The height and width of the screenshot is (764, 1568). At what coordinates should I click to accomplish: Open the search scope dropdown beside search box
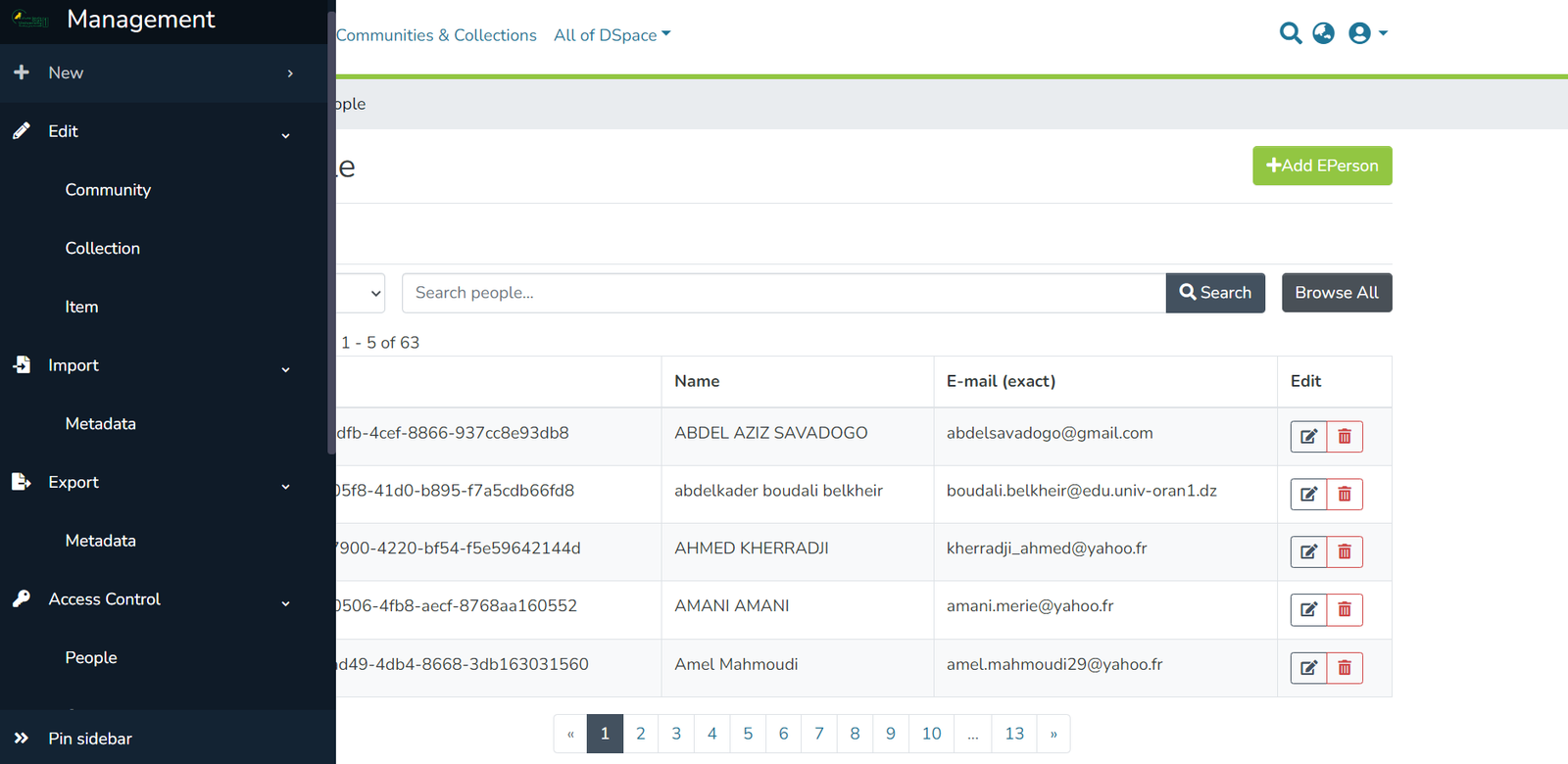tap(360, 293)
